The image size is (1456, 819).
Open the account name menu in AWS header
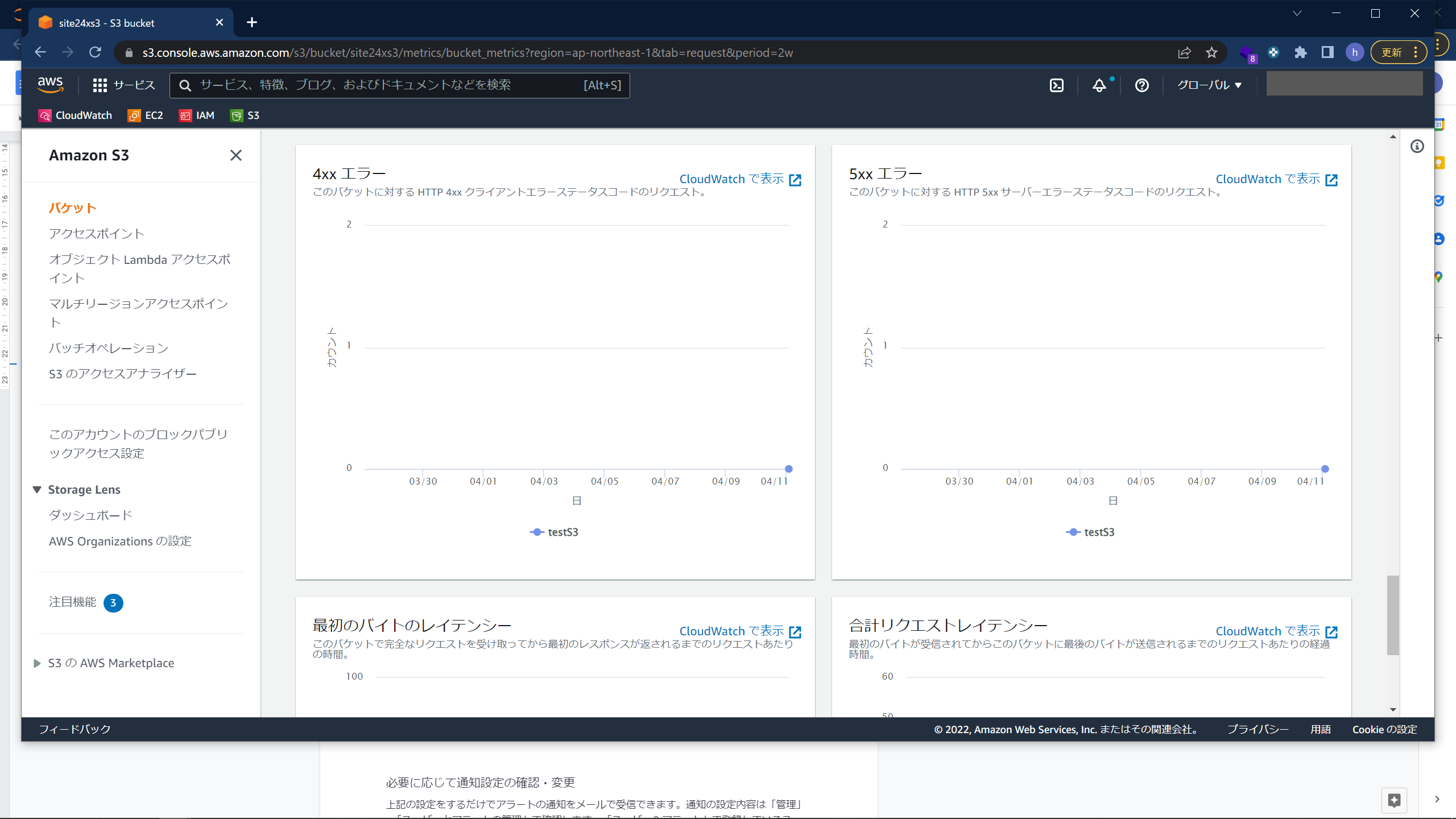tap(1345, 84)
